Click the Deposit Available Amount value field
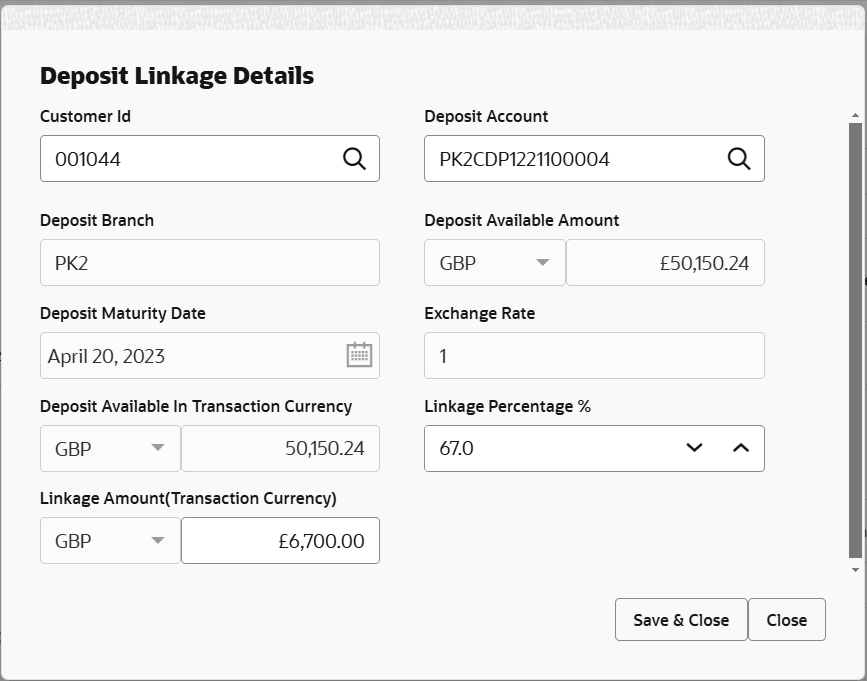 (665, 262)
